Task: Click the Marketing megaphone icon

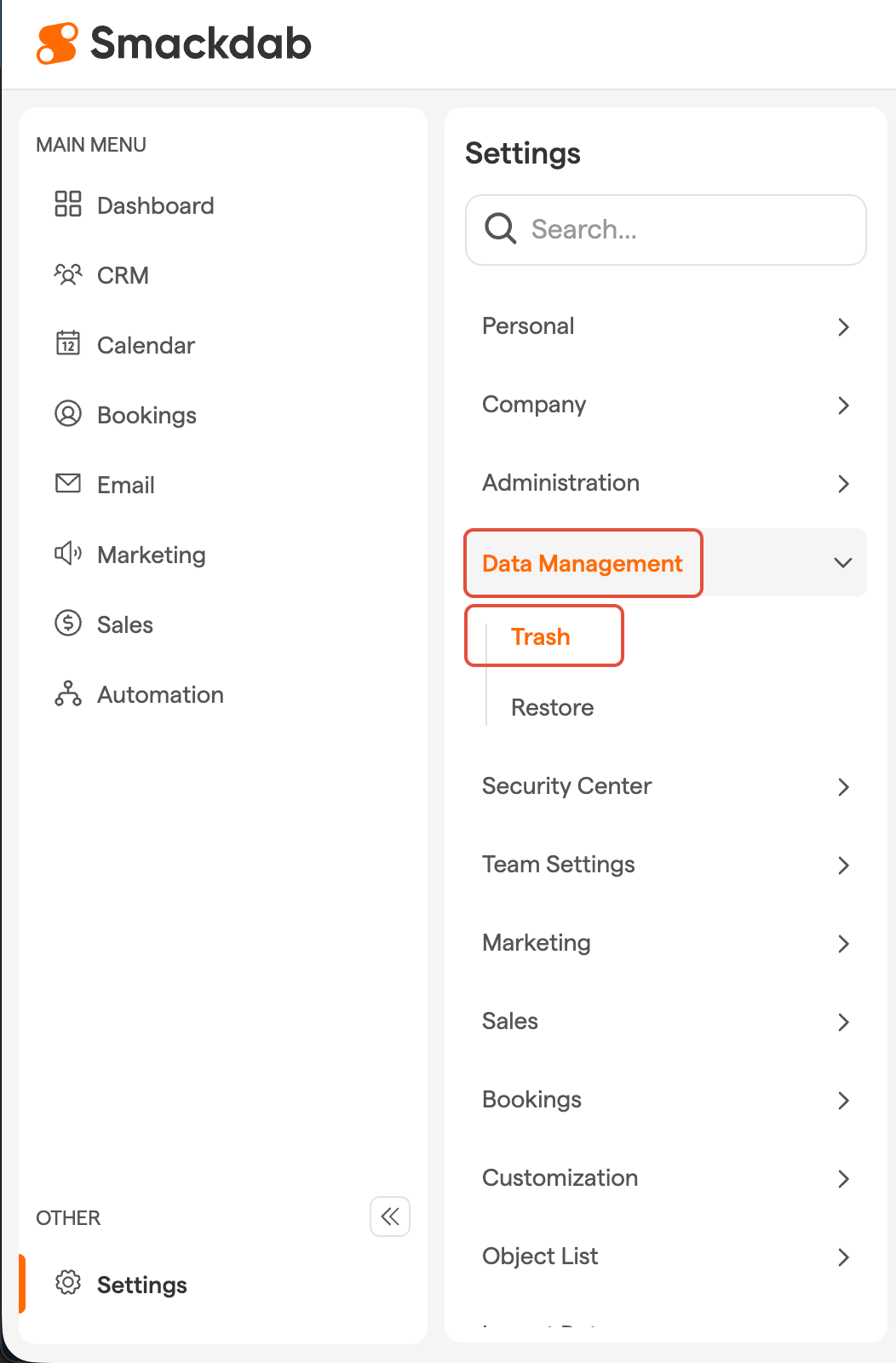Action: coord(67,554)
